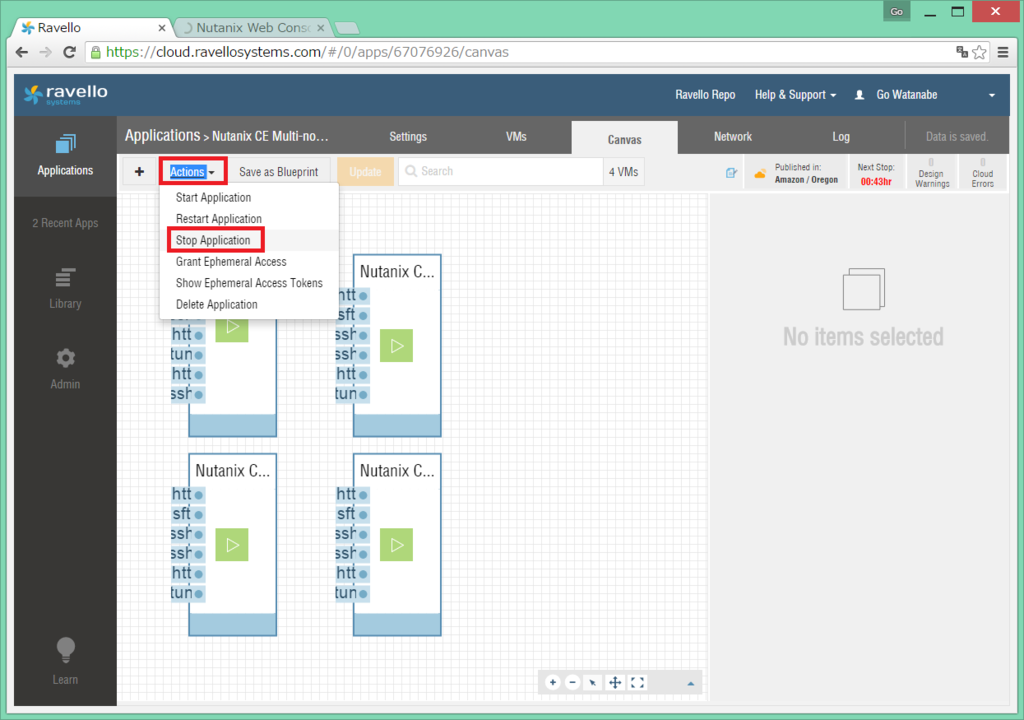Focus the Search input field

[501, 171]
